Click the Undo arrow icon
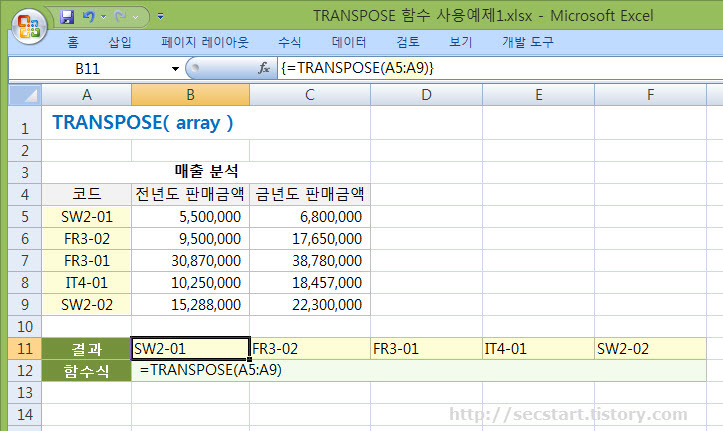The image size is (723, 431). click(88, 17)
